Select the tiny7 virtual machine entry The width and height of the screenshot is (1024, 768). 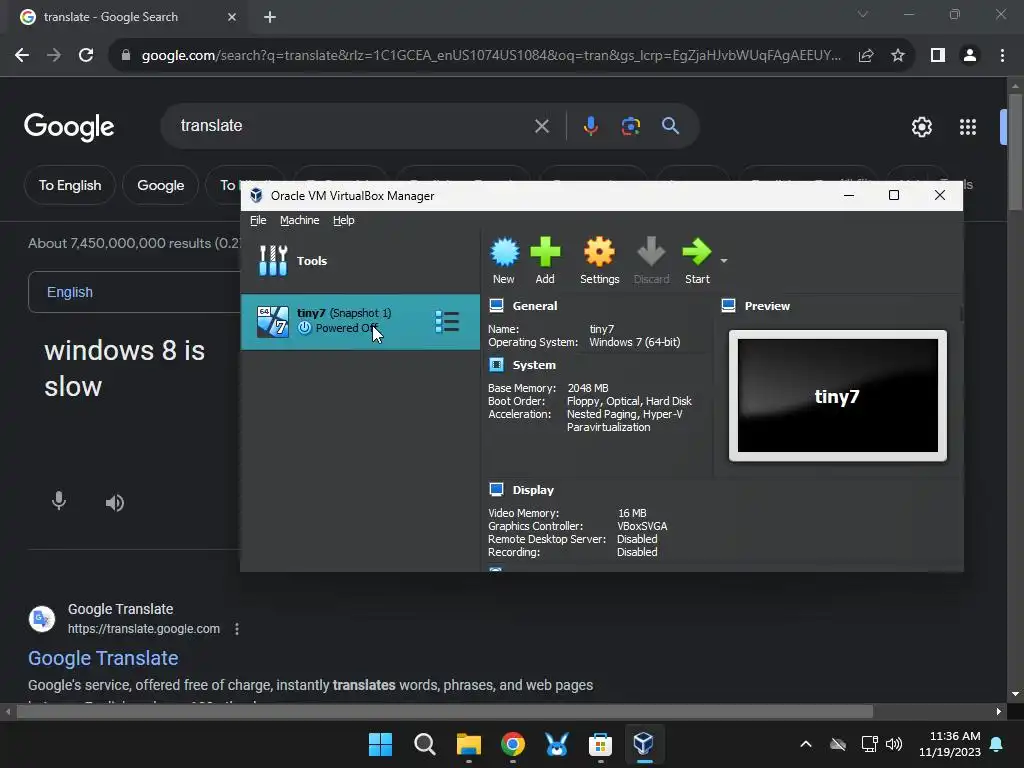point(360,322)
